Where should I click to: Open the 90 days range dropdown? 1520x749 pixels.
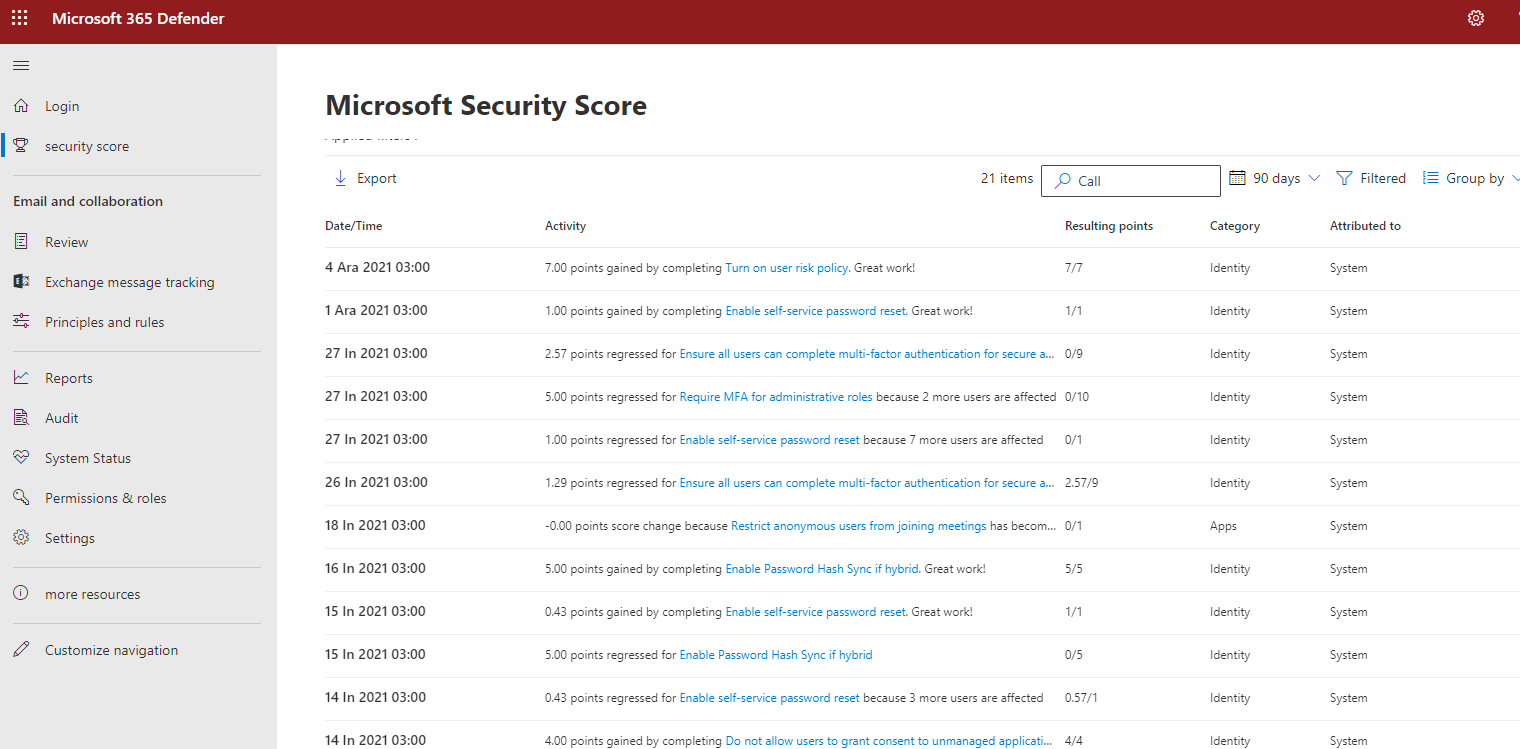click(x=1275, y=178)
